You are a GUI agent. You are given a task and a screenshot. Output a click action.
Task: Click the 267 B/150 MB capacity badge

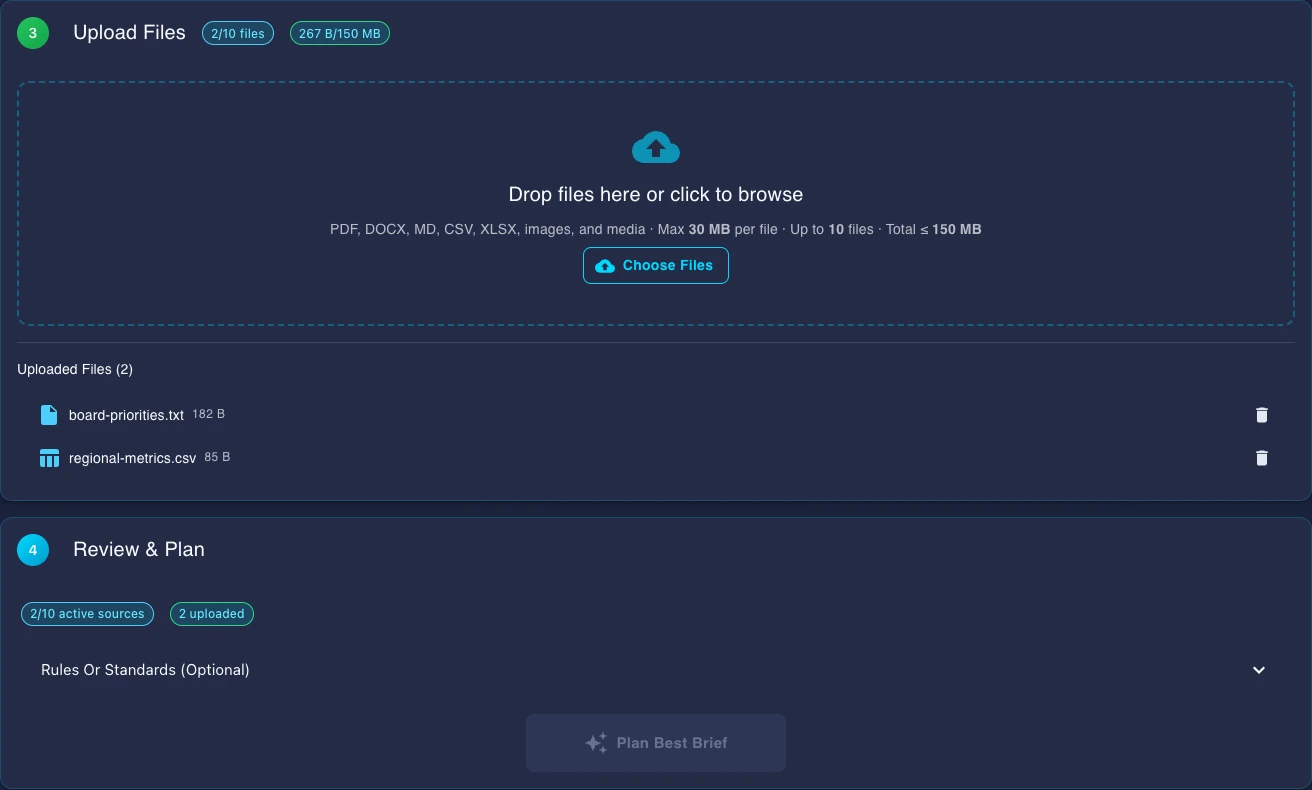click(x=339, y=33)
